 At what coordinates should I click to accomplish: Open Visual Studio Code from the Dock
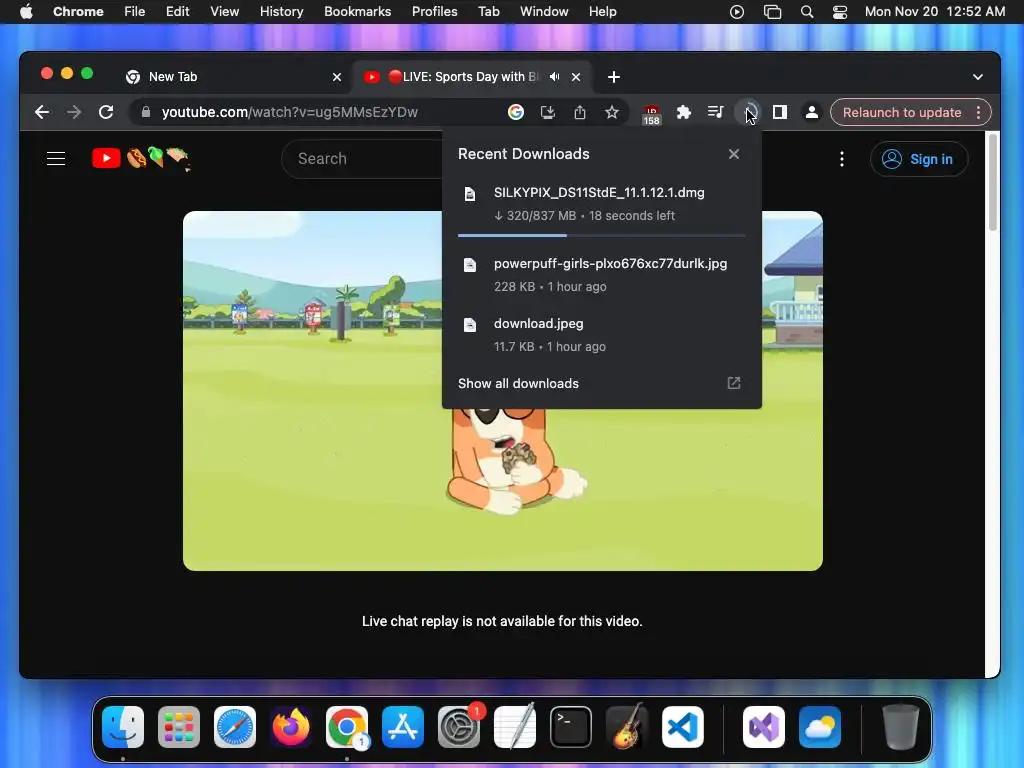[683, 727]
